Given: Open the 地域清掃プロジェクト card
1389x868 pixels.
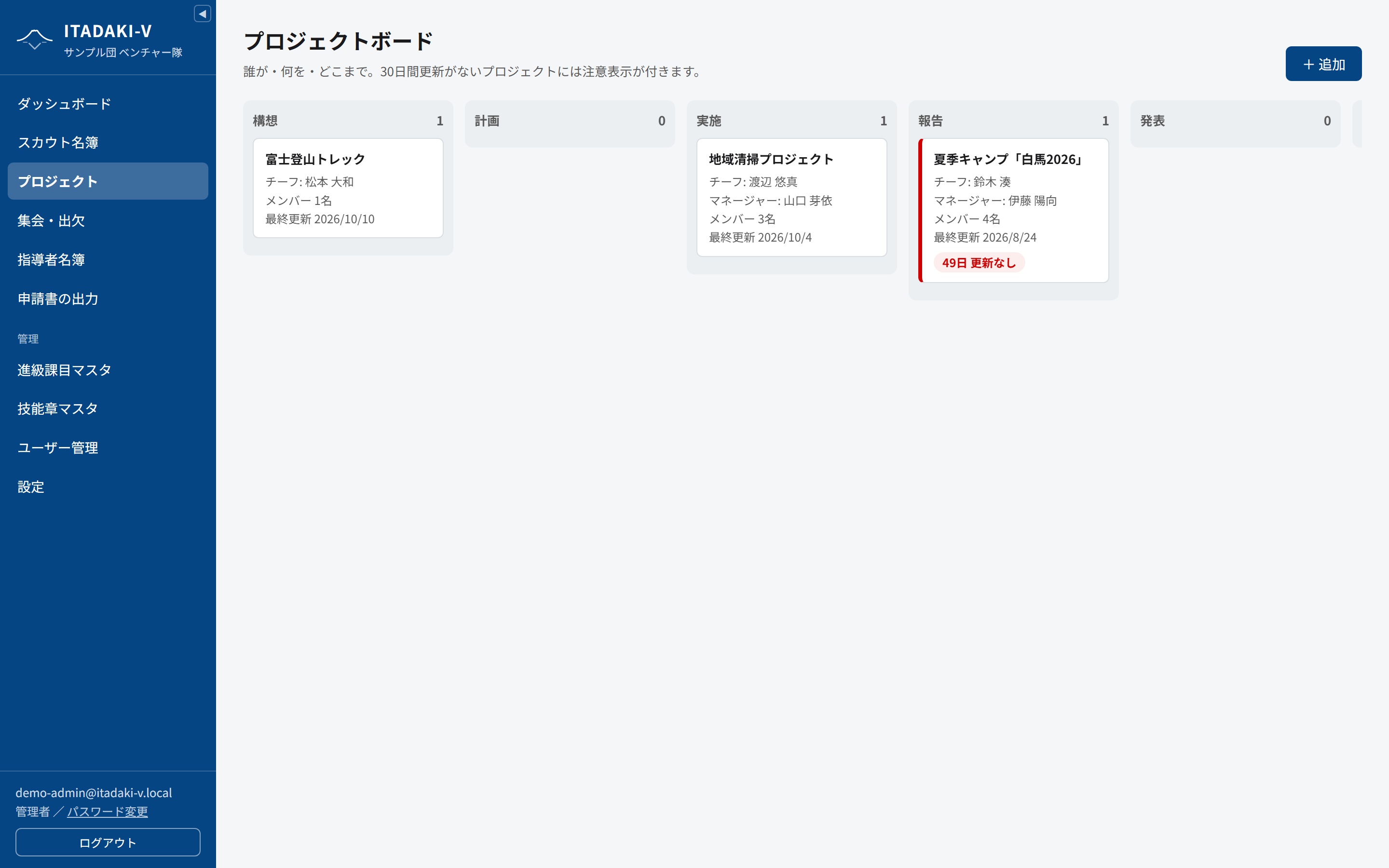Looking at the screenshot, I should click(791, 197).
